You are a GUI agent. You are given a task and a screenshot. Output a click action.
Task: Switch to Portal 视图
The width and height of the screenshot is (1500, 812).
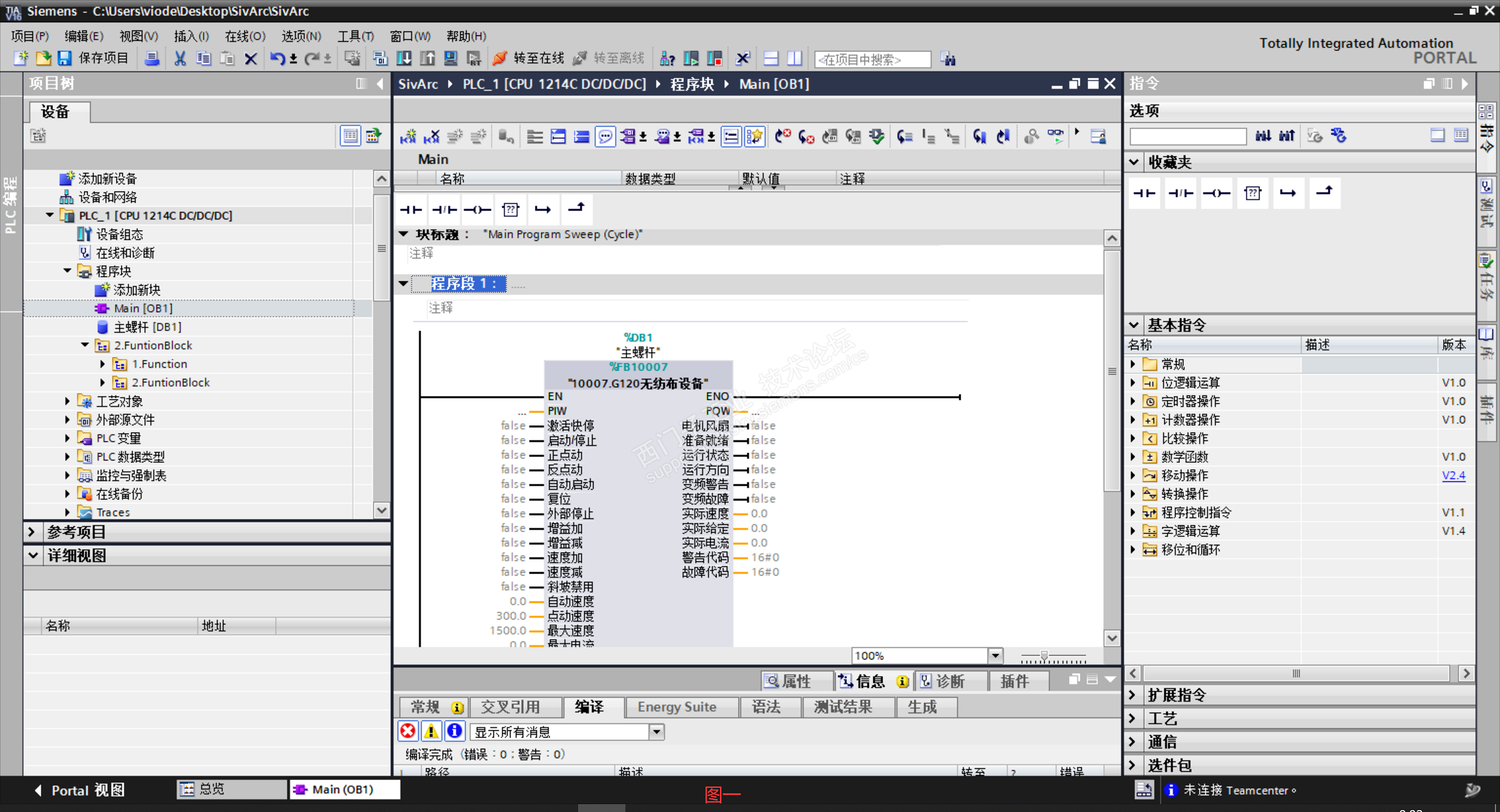tap(79, 790)
